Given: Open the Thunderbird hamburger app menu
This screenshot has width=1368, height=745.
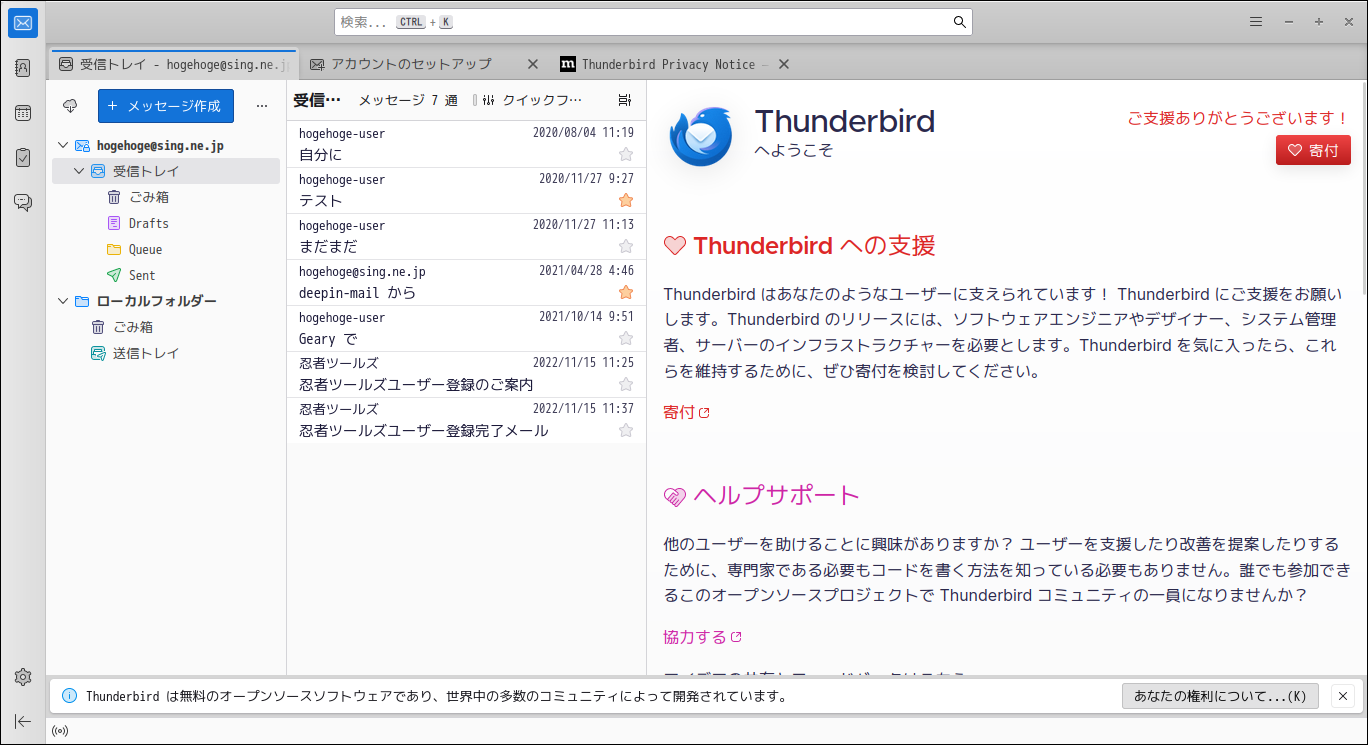Looking at the screenshot, I should (1256, 22).
